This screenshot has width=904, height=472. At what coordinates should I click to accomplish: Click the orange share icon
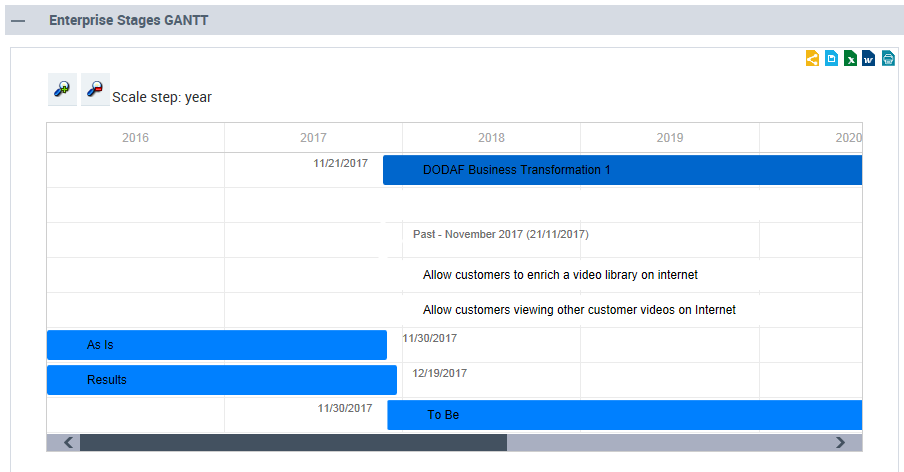point(812,59)
